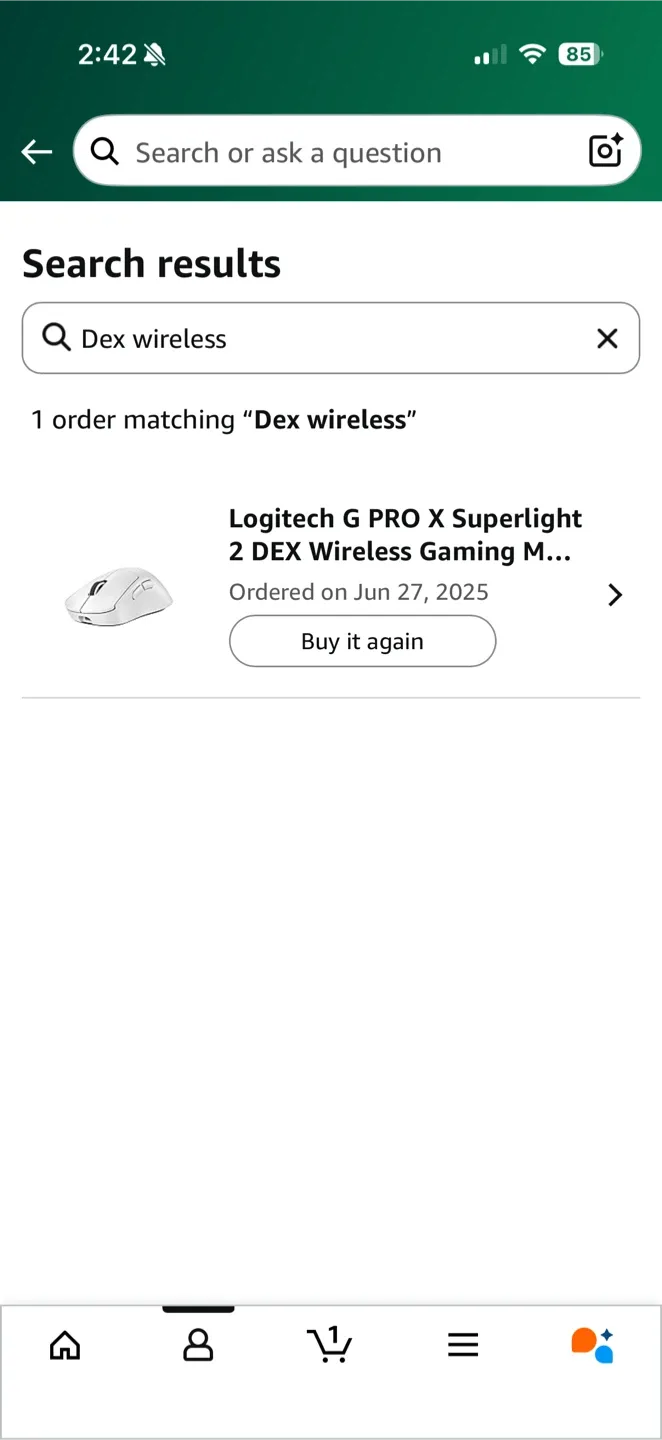This screenshot has height=1440, width=662.
Task: Open the Logitech G PRO X Superlight title link
Action: coord(404,534)
